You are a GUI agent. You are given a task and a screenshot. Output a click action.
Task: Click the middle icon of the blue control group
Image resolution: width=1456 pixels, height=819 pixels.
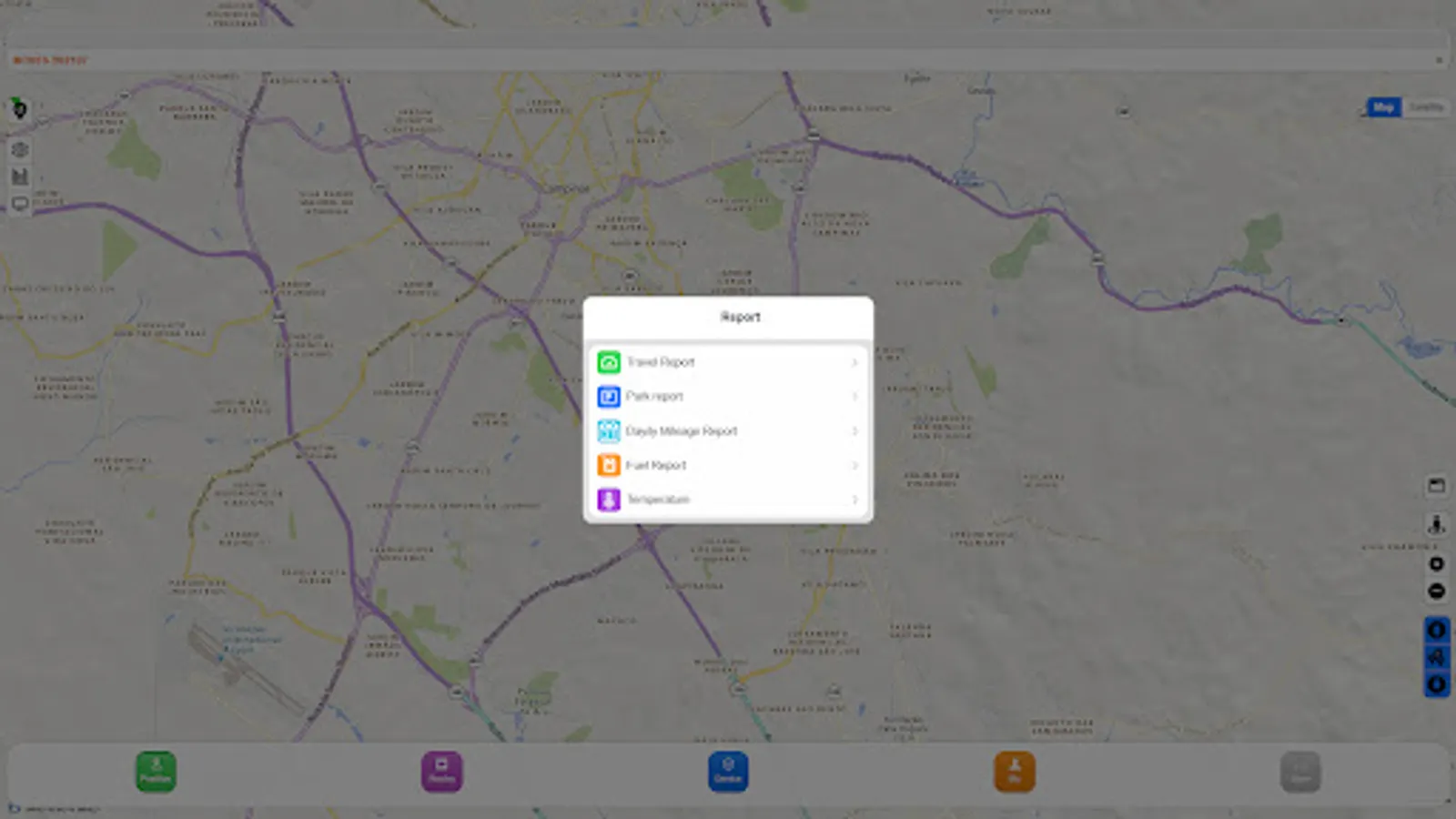point(1437,657)
